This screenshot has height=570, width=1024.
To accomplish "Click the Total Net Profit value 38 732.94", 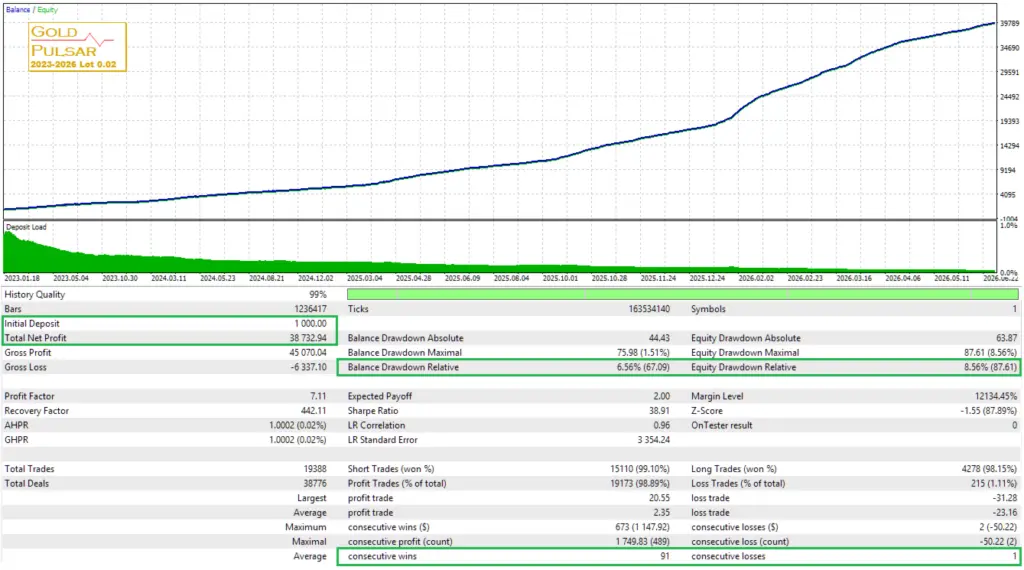I will pos(308,338).
